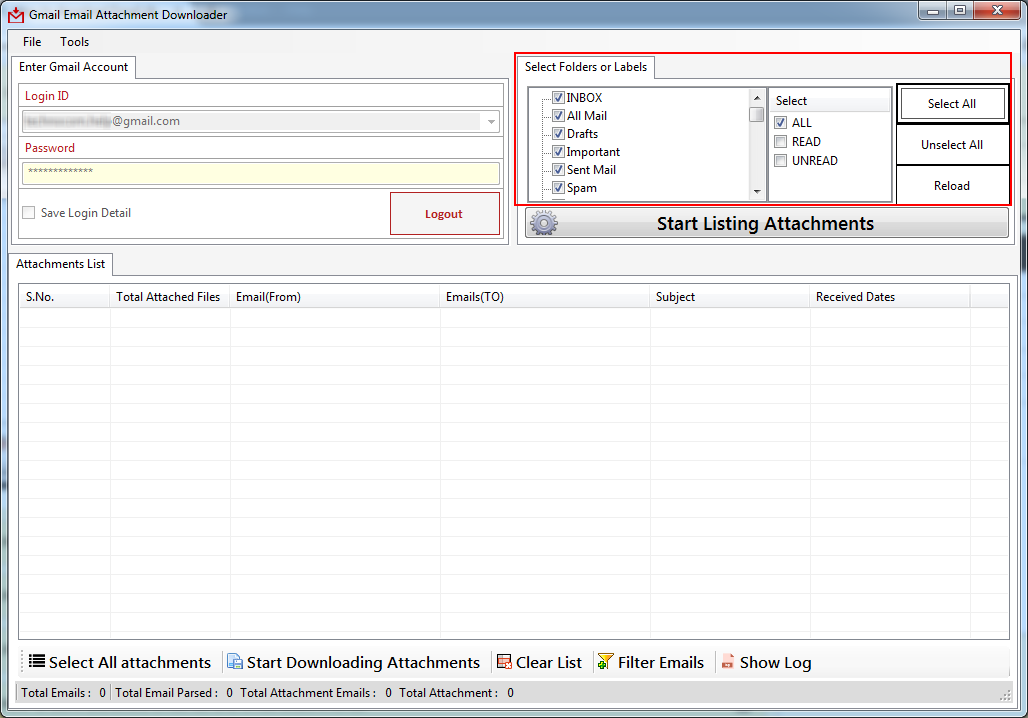Image resolution: width=1028 pixels, height=718 pixels.
Task: Click Filter Emails toolbar label
Action: (661, 662)
